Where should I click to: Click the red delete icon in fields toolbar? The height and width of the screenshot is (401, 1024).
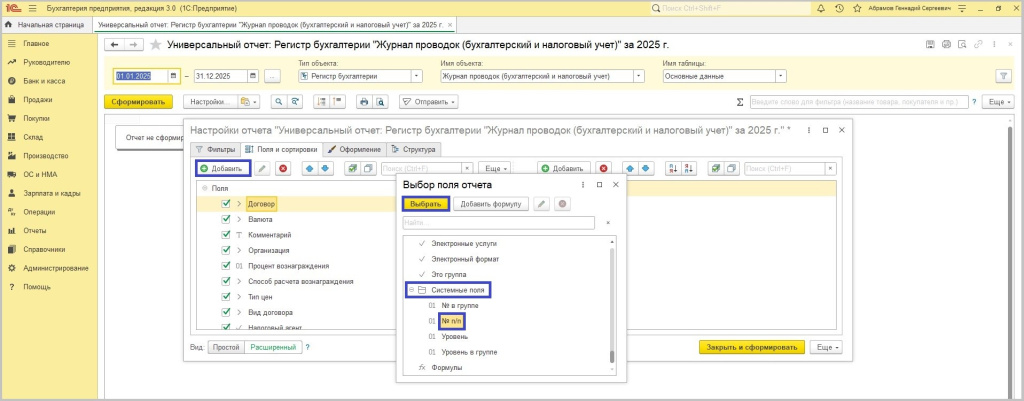coord(283,169)
